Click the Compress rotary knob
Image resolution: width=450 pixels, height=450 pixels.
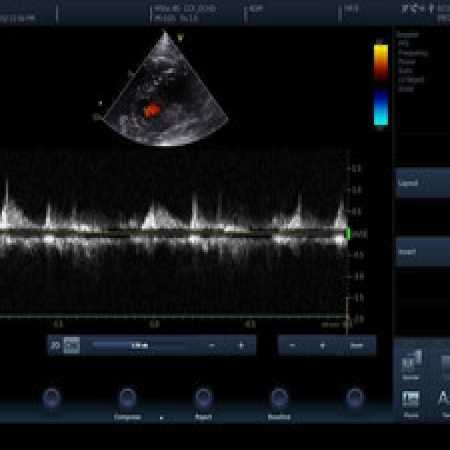click(x=127, y=398)
